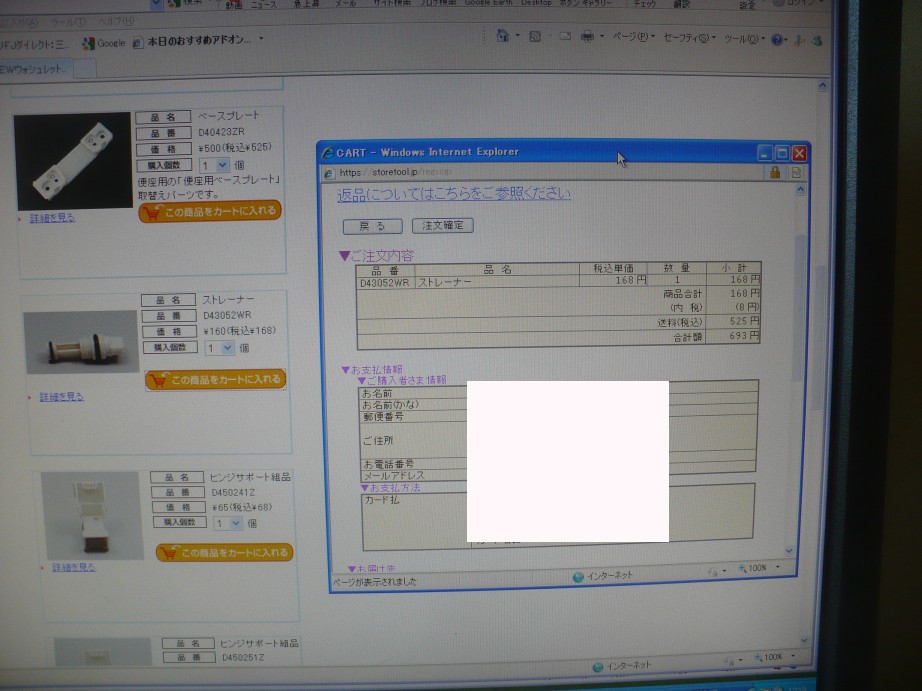Add ストレーナー to cart with orange button
The height and width of the screenshot is (691, 922).
(x=215, y=380)
